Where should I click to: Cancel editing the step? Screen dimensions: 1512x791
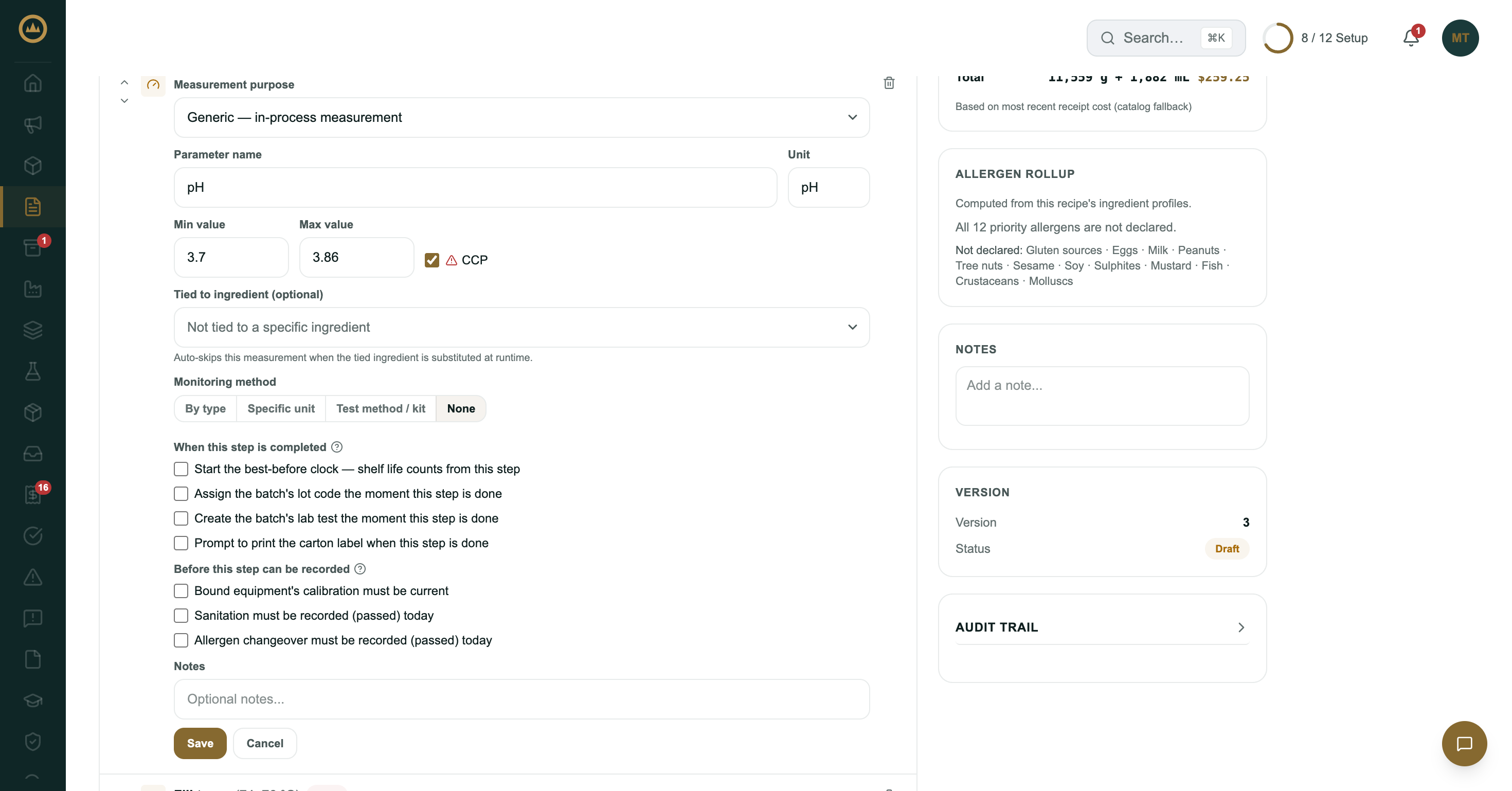[x=265, y=744]
